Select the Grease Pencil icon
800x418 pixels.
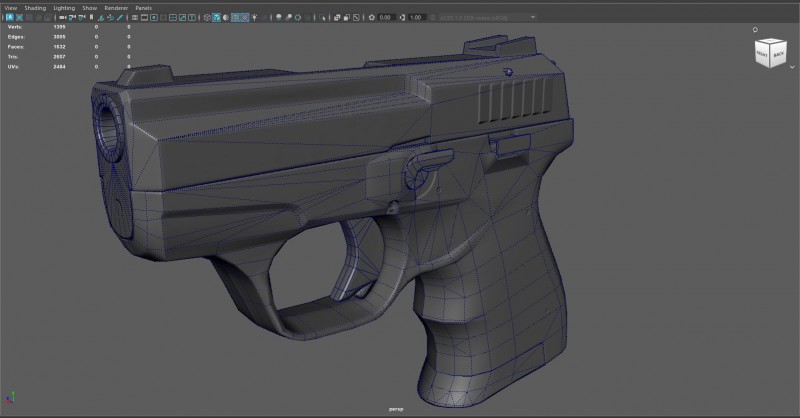pyautogui.click(x=120, y=17)
